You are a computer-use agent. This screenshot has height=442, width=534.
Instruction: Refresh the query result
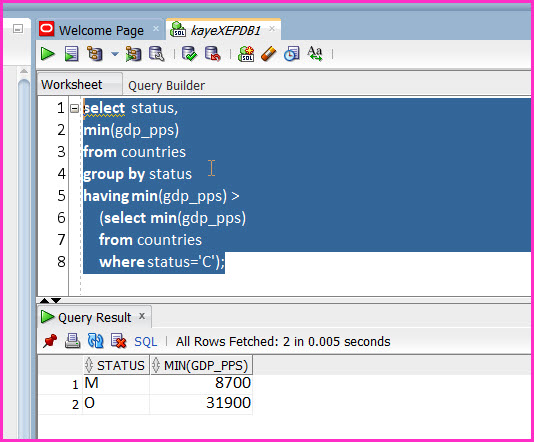click(x=96, y=341)
